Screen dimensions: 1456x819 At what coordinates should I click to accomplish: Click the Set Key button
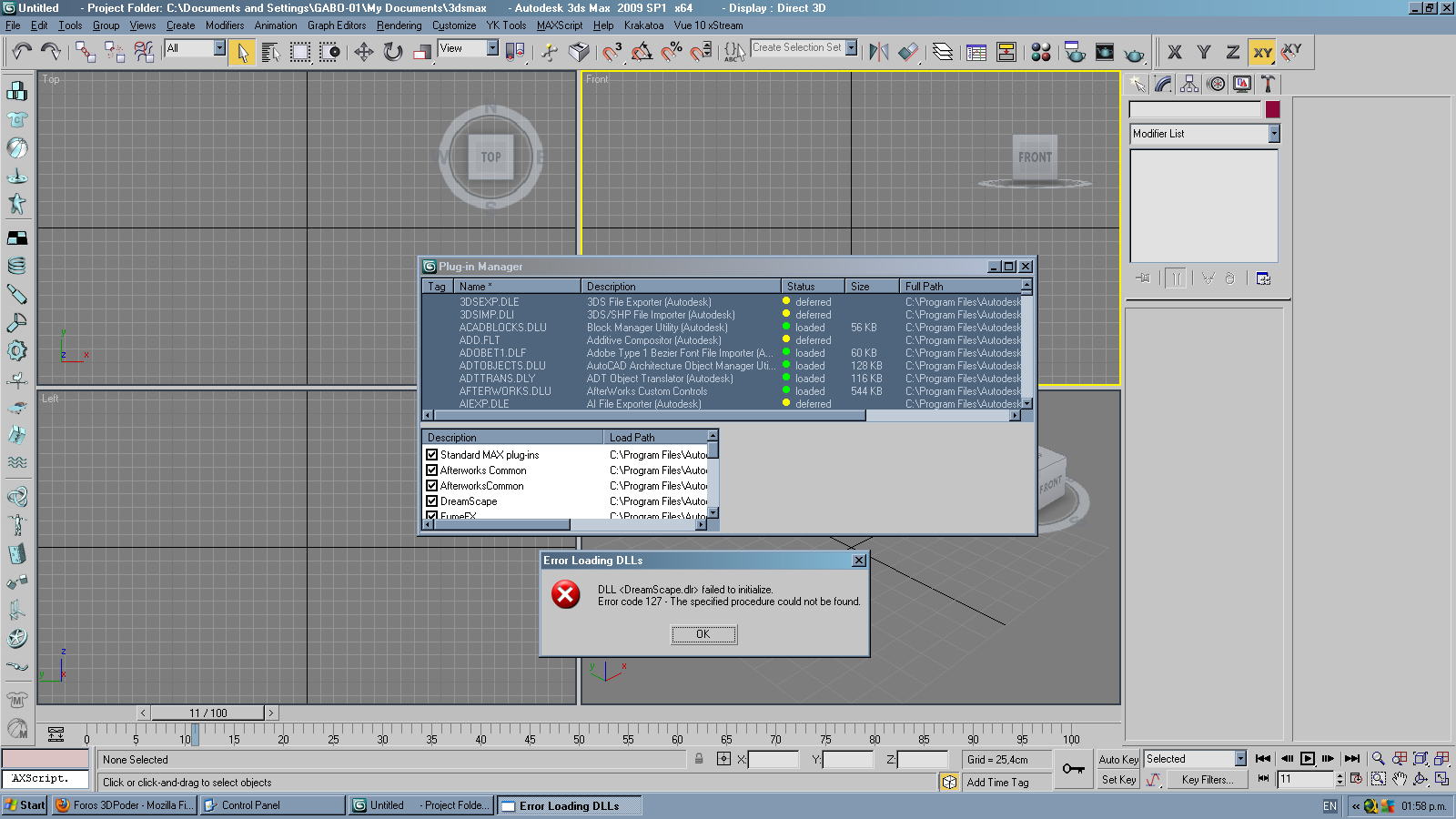[x=1118, y=780]
